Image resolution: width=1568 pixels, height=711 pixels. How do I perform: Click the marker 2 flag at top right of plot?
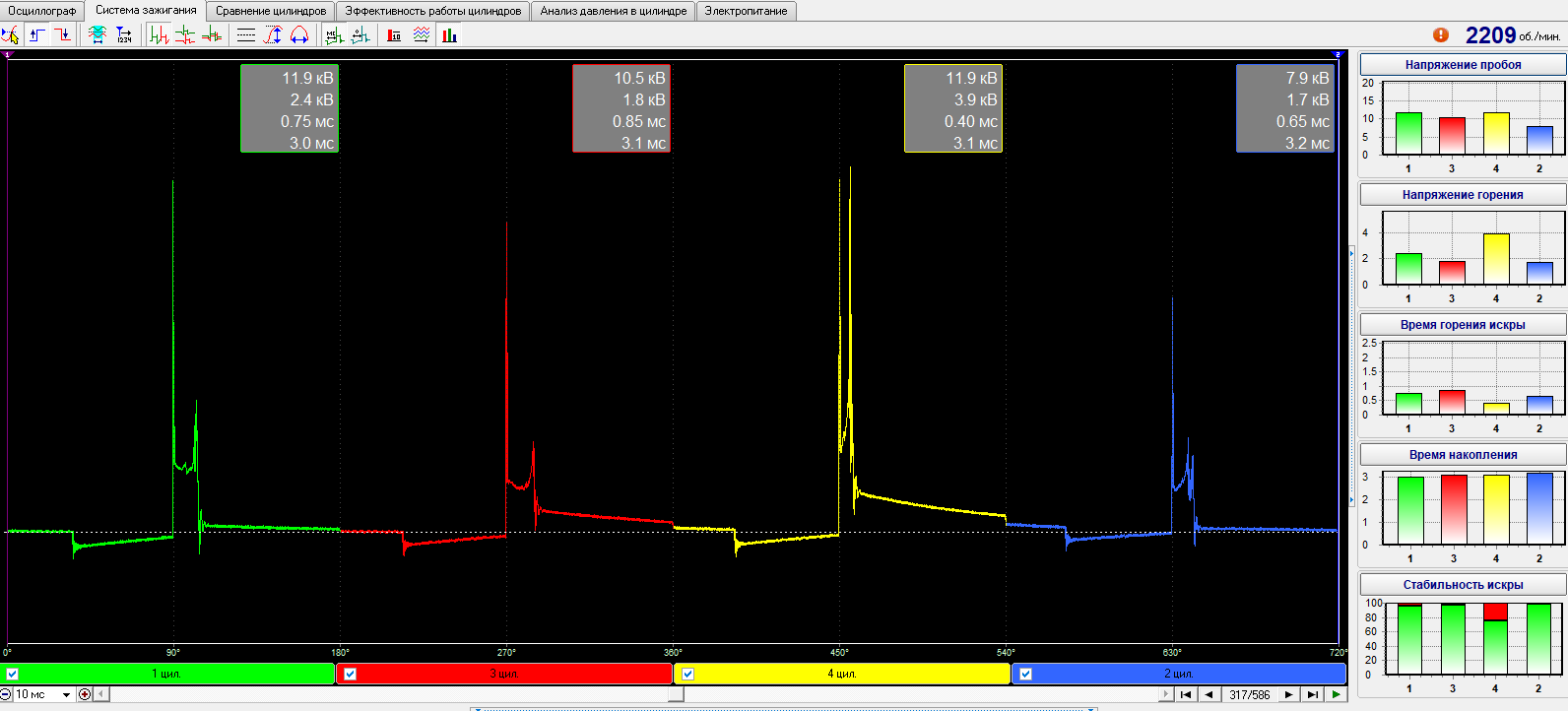1338,54
